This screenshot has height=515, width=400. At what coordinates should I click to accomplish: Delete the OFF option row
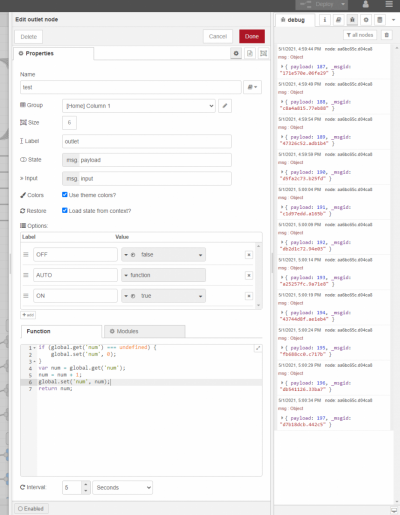(249, 255)
